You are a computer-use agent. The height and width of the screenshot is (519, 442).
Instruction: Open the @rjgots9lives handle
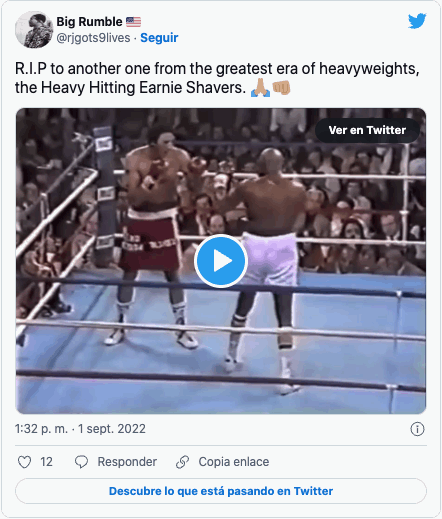[93, 38]
